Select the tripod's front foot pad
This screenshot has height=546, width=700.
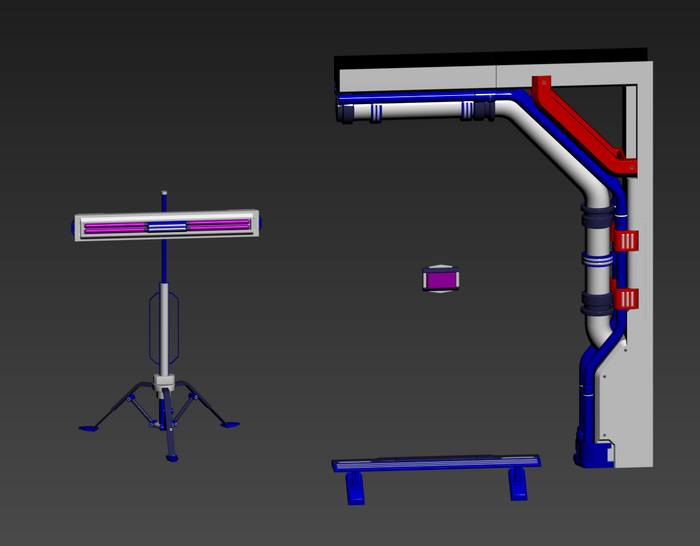(x=172, y=458)
